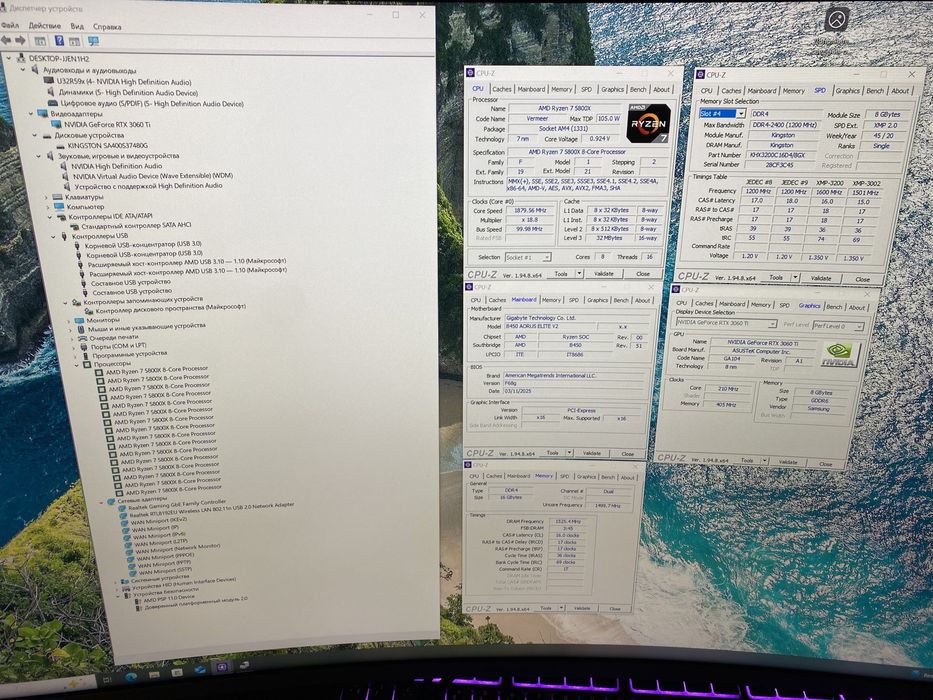Select the Цифровое аудио (S/PDIF) device icon
This screenshot has width=933, height=700.
pyautogui.click(x=53, y=102)
